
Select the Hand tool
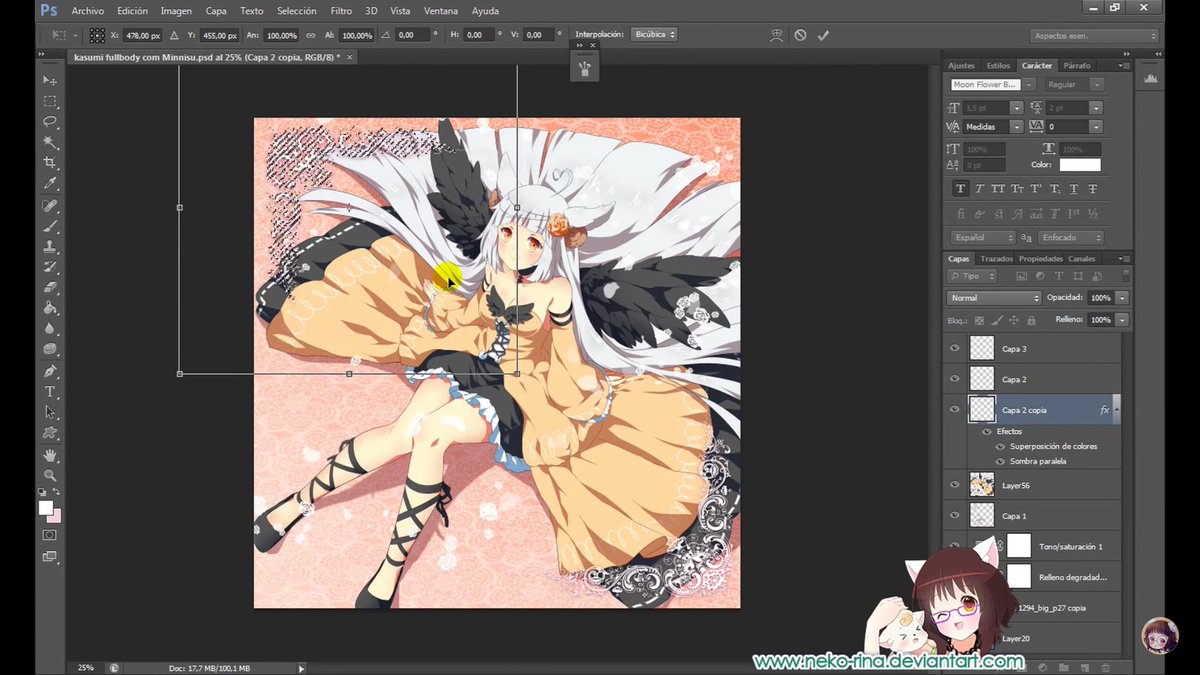50,455
